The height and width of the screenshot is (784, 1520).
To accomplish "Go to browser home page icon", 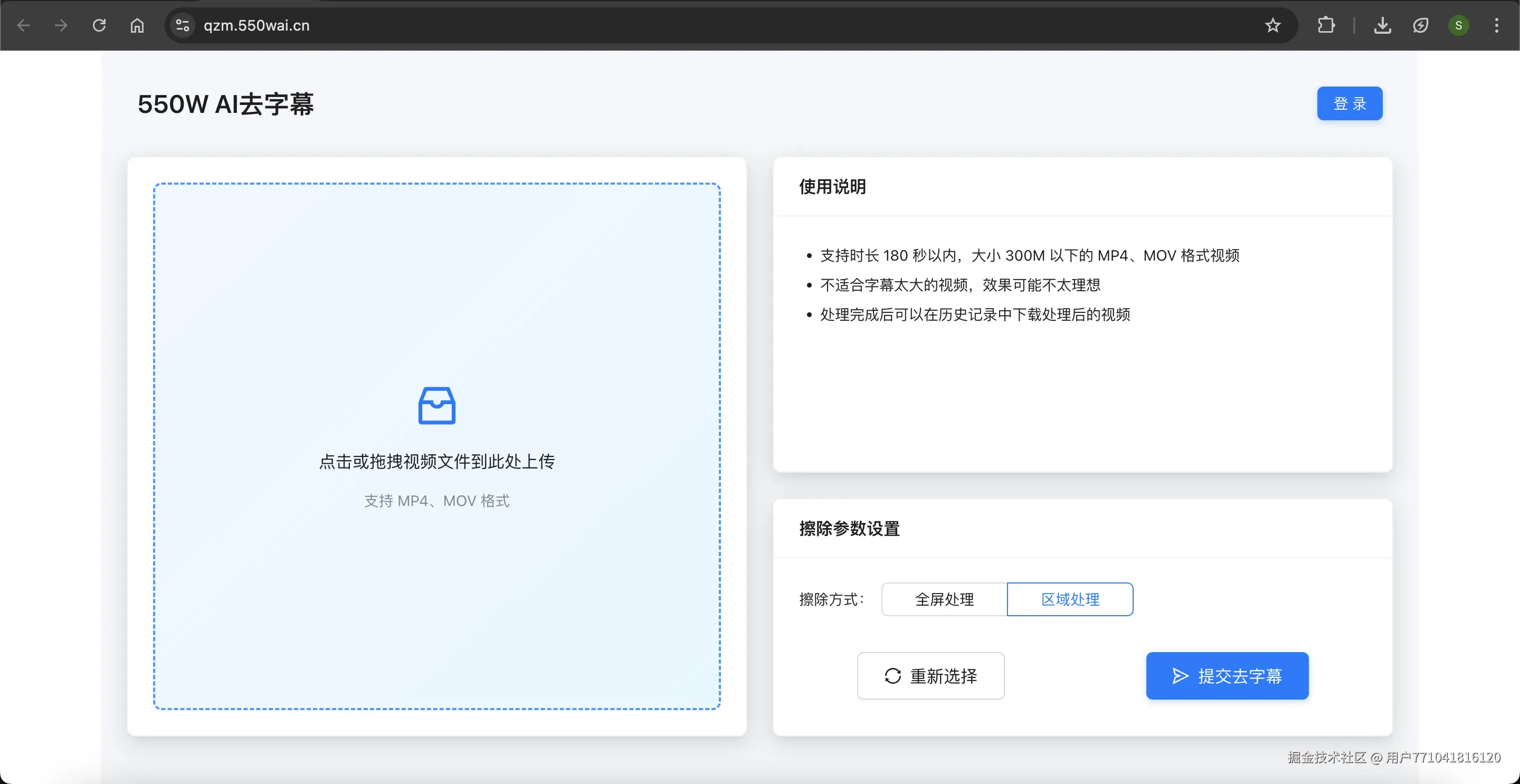I will pos(137,25).
